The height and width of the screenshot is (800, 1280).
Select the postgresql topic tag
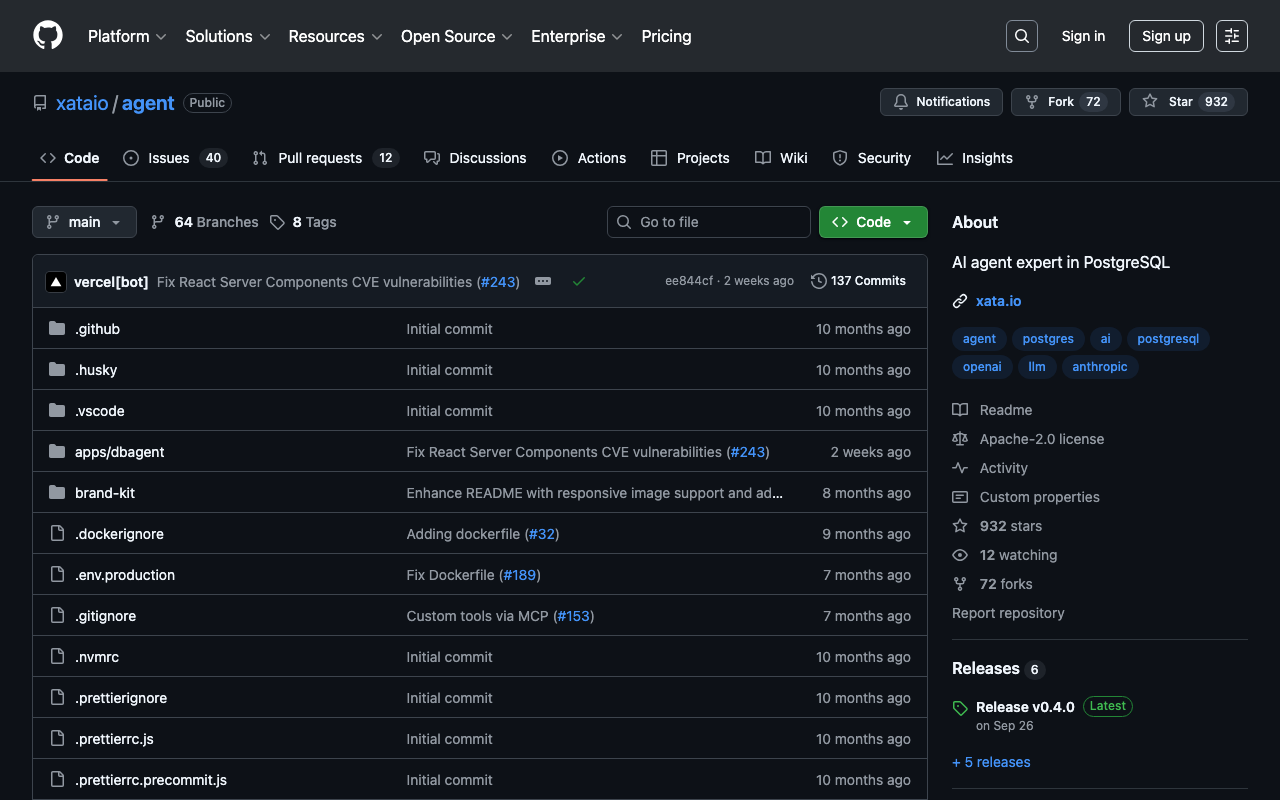(x=1167, y=339)
